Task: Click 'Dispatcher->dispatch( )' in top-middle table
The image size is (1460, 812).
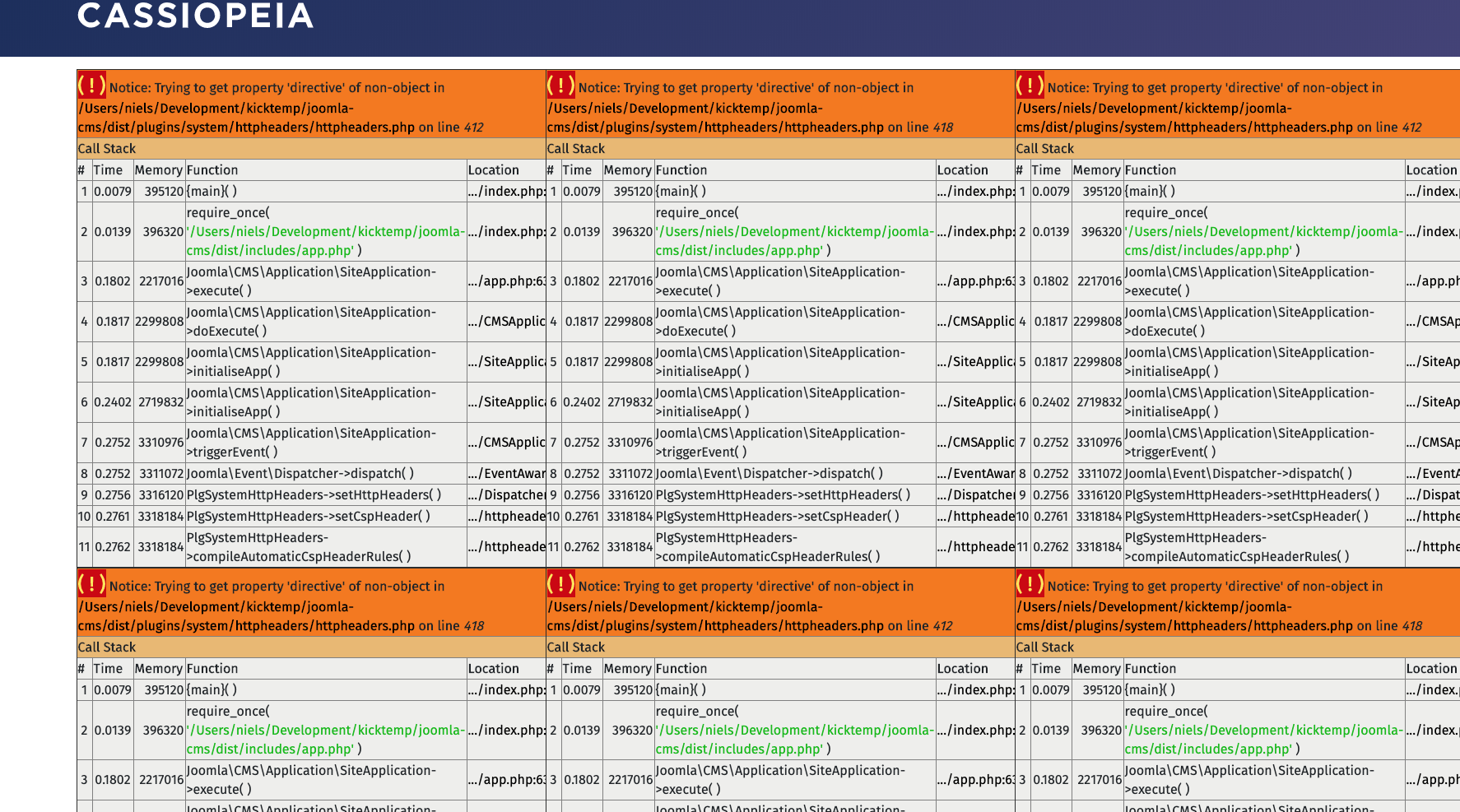Action: click(x=770, y=474)
